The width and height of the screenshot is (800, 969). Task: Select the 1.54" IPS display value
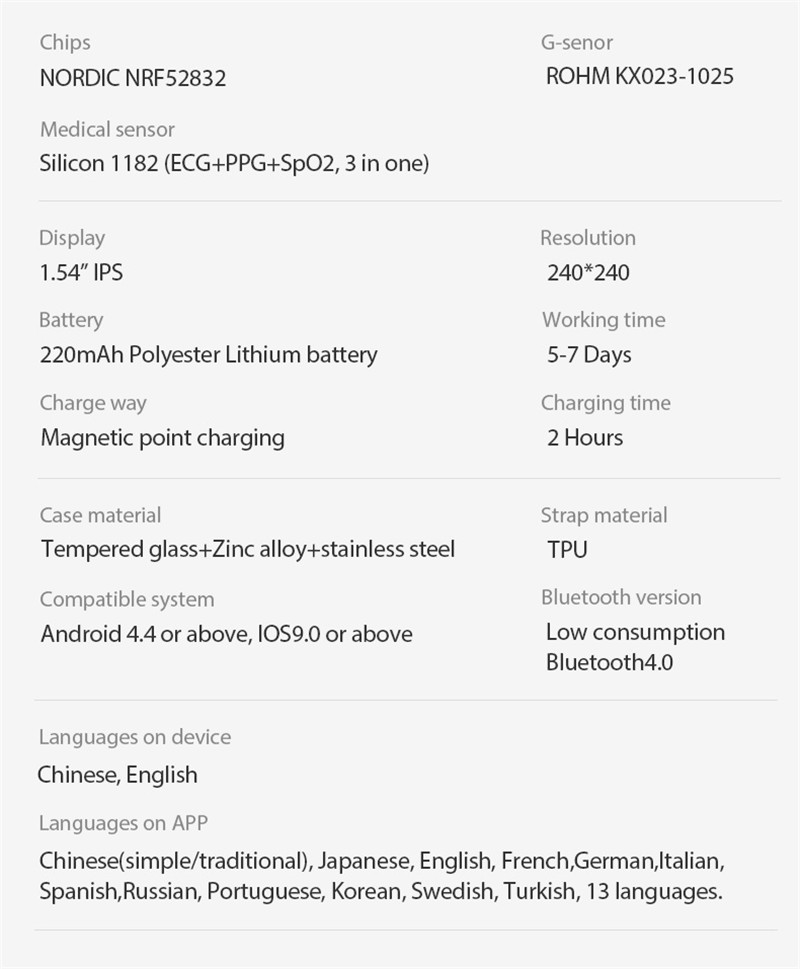click(x=81, y=273)
